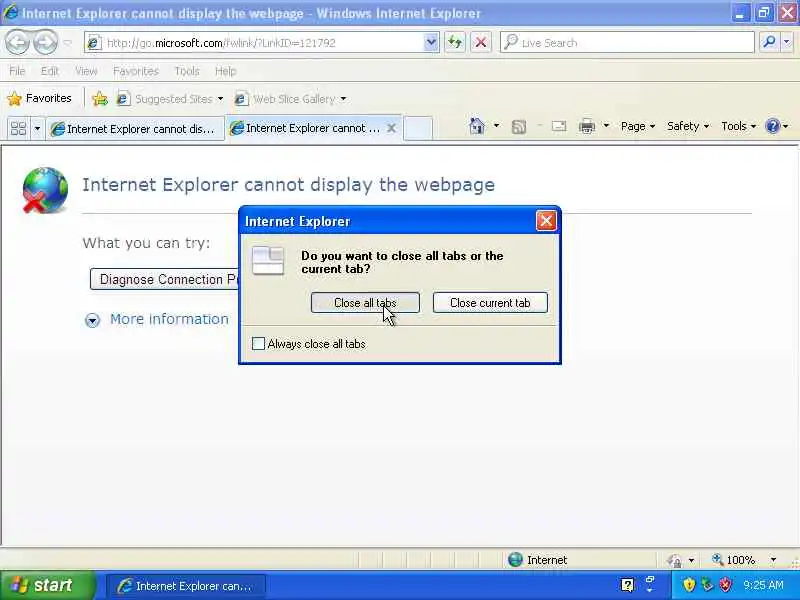This screenshot has width=800, height=600.
Task: Click the Forward navigation arrow
Action: coord(45,42)
